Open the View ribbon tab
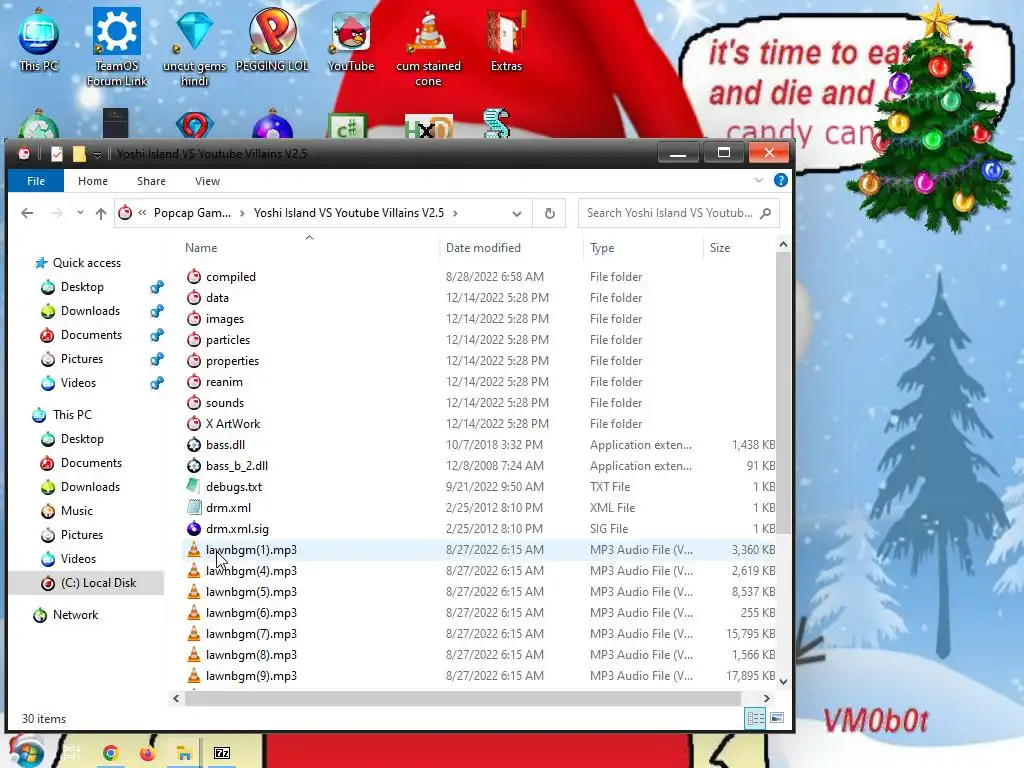 pyautogui.click(x=207, y=181)
